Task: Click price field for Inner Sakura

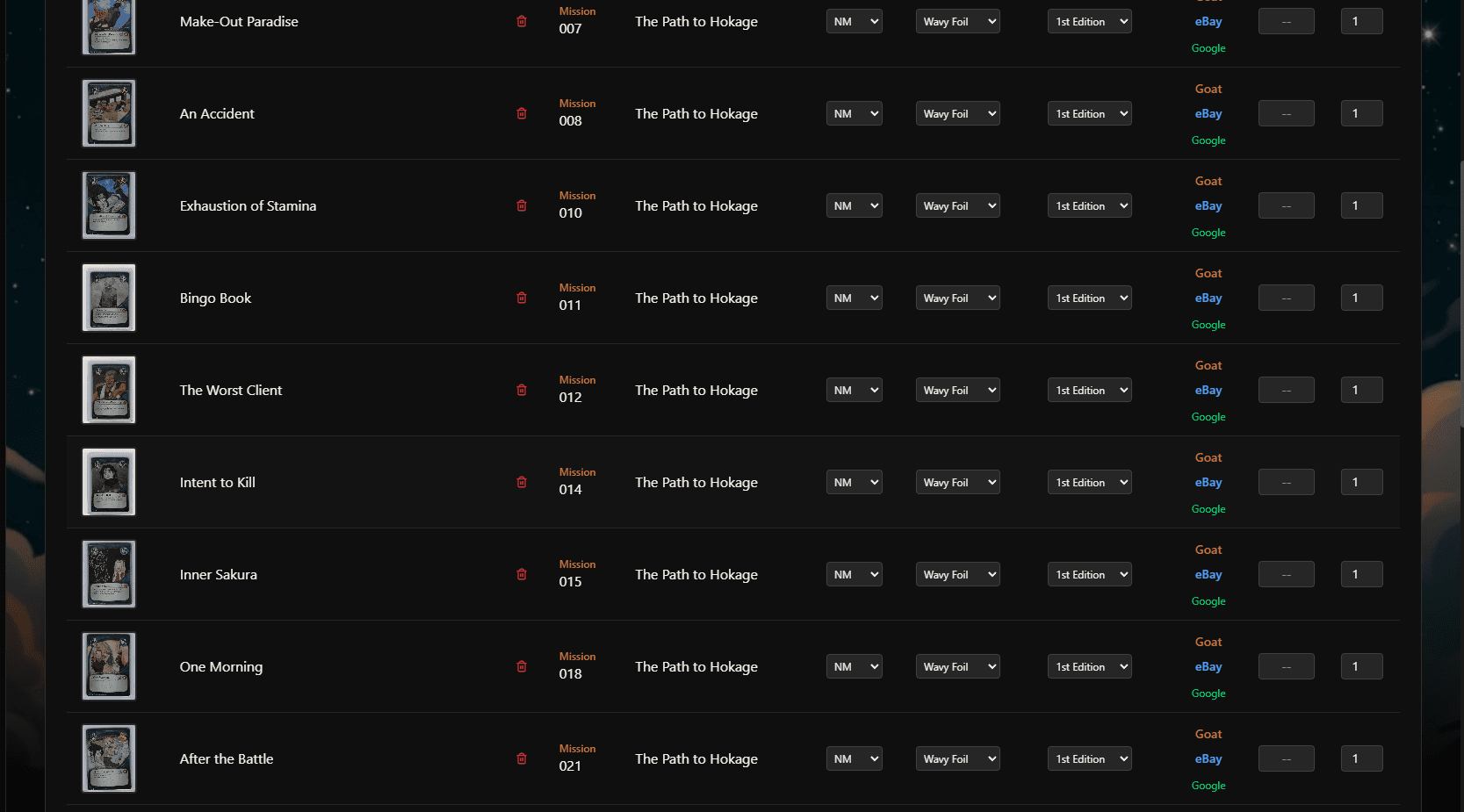Action: pyautogui.click(x=1286, y=574)
